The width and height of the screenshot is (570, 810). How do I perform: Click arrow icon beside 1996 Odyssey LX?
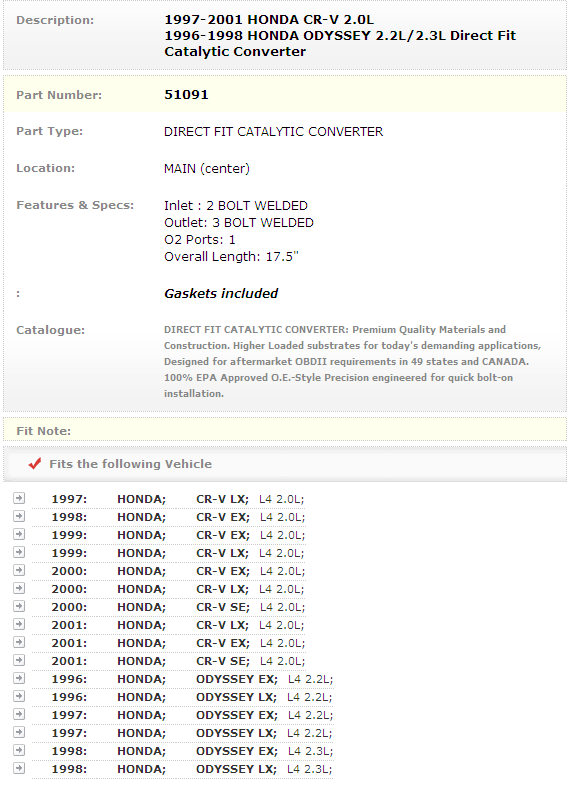(x=19, y=696)
